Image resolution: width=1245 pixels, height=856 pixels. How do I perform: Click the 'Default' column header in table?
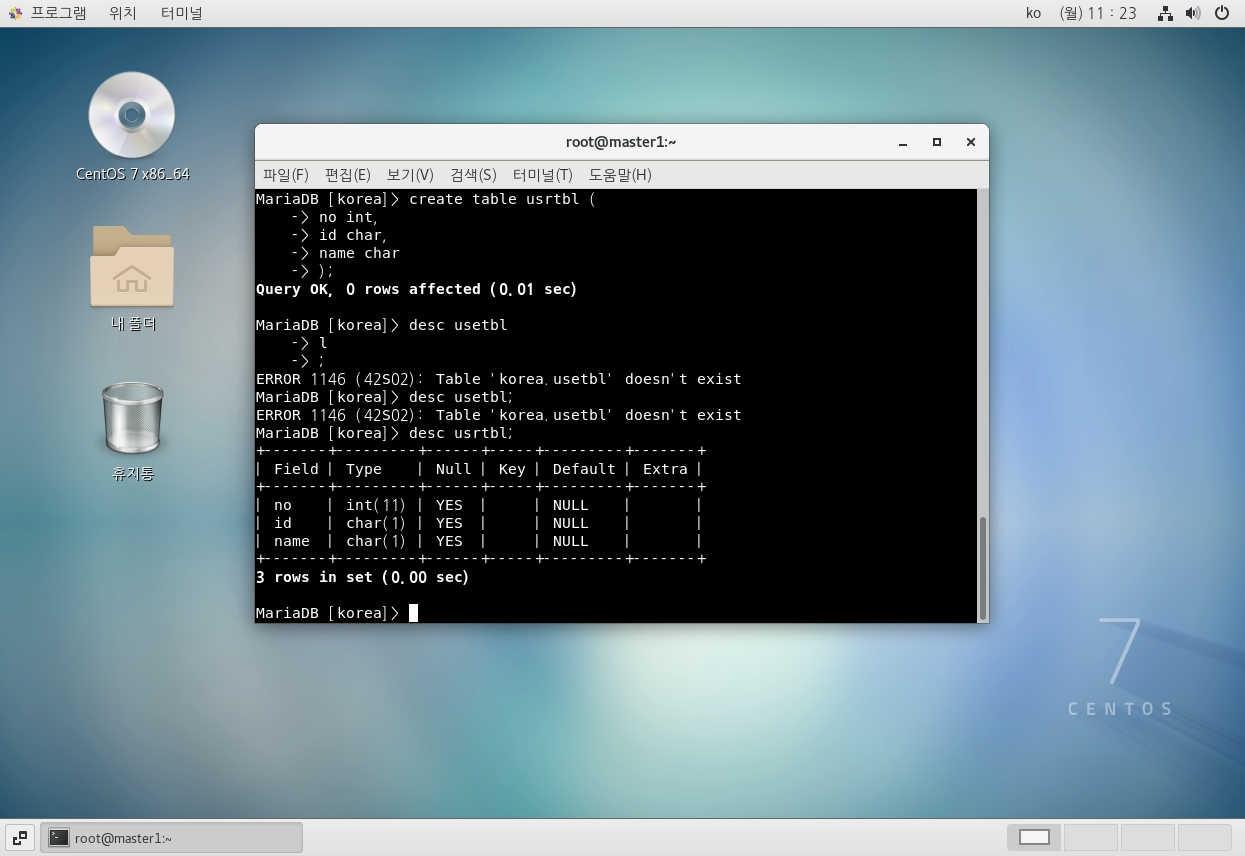point(584,469)
